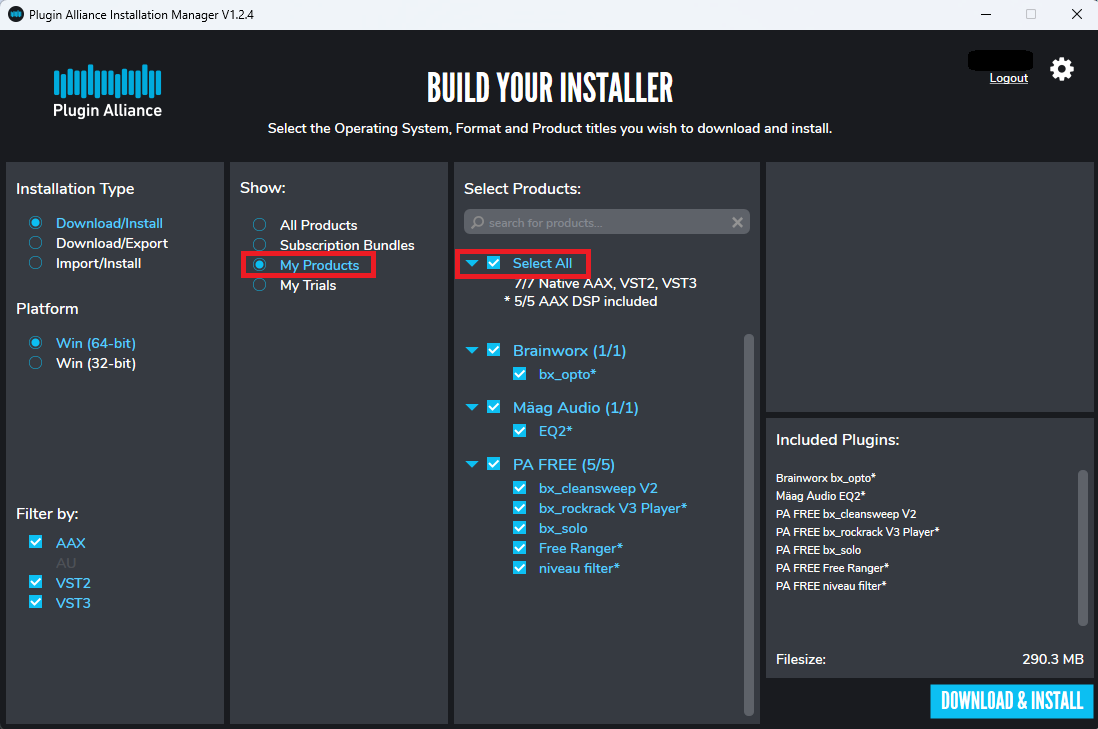Disable the VST2 format filter
Viewport: 1098px width, 729px height.
point(35,582)
